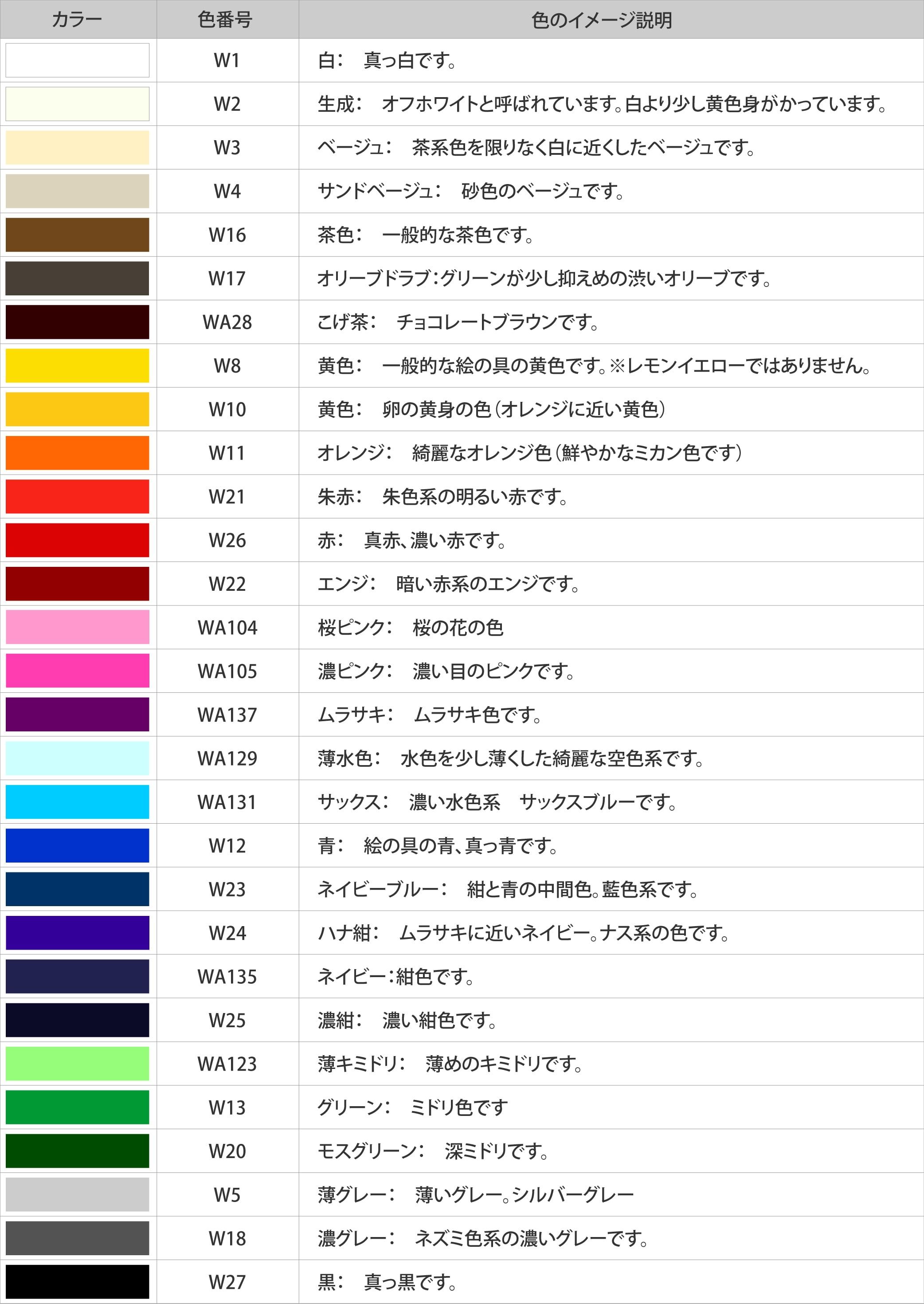
Task: Click the カラー column header
Action: [78, 20]
